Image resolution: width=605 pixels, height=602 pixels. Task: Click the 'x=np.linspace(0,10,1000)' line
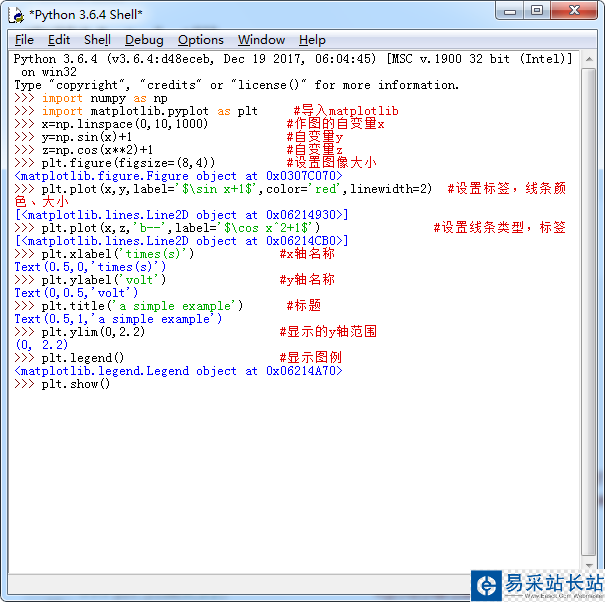125,124
